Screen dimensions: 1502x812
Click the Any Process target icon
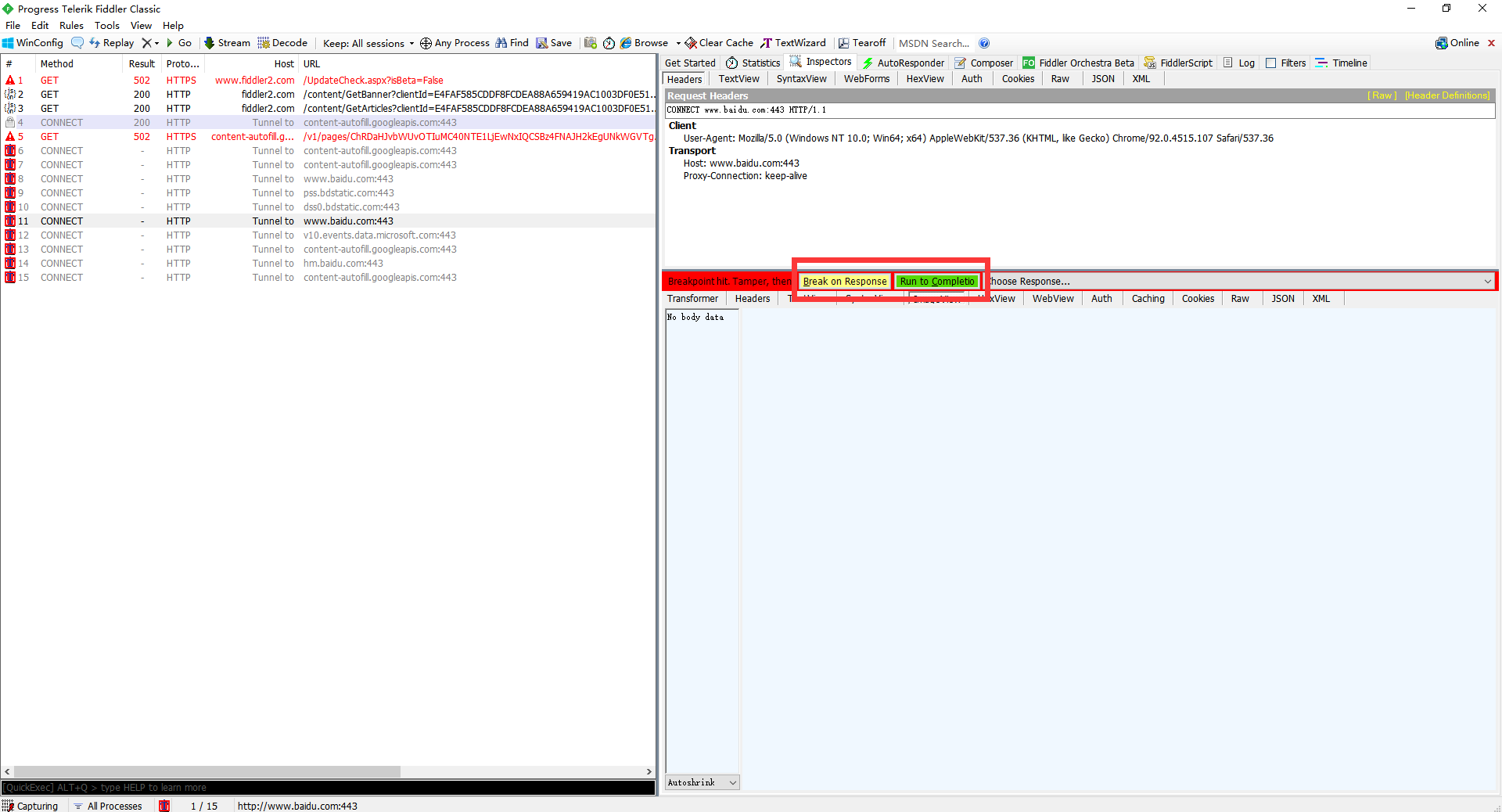[x=426, y=43]
